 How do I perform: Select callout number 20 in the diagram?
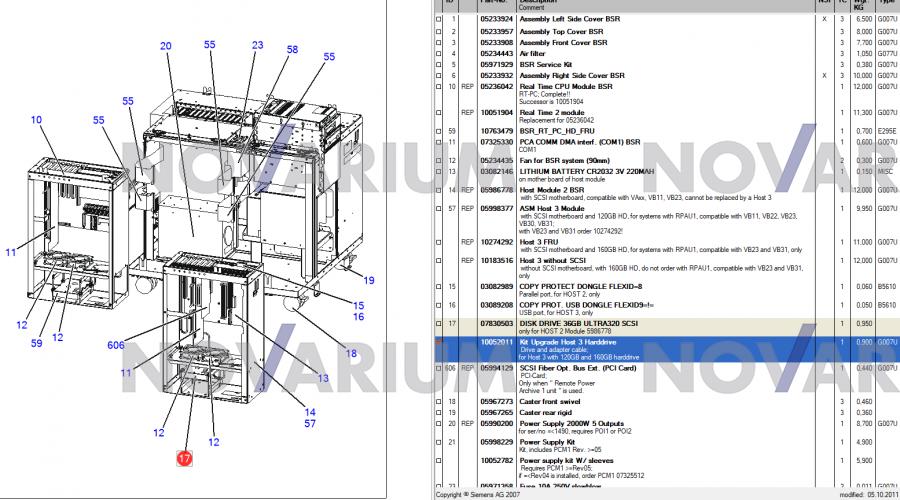[x=166, y=46]
